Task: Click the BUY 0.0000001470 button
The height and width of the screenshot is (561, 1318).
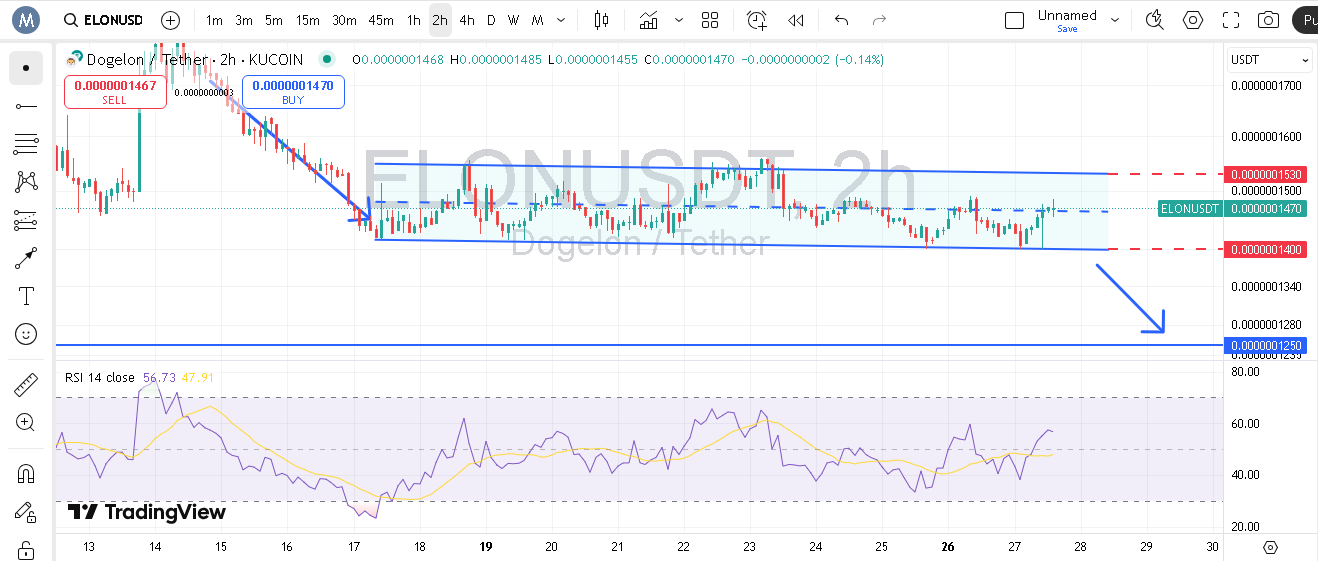Action: pos(293,92)
